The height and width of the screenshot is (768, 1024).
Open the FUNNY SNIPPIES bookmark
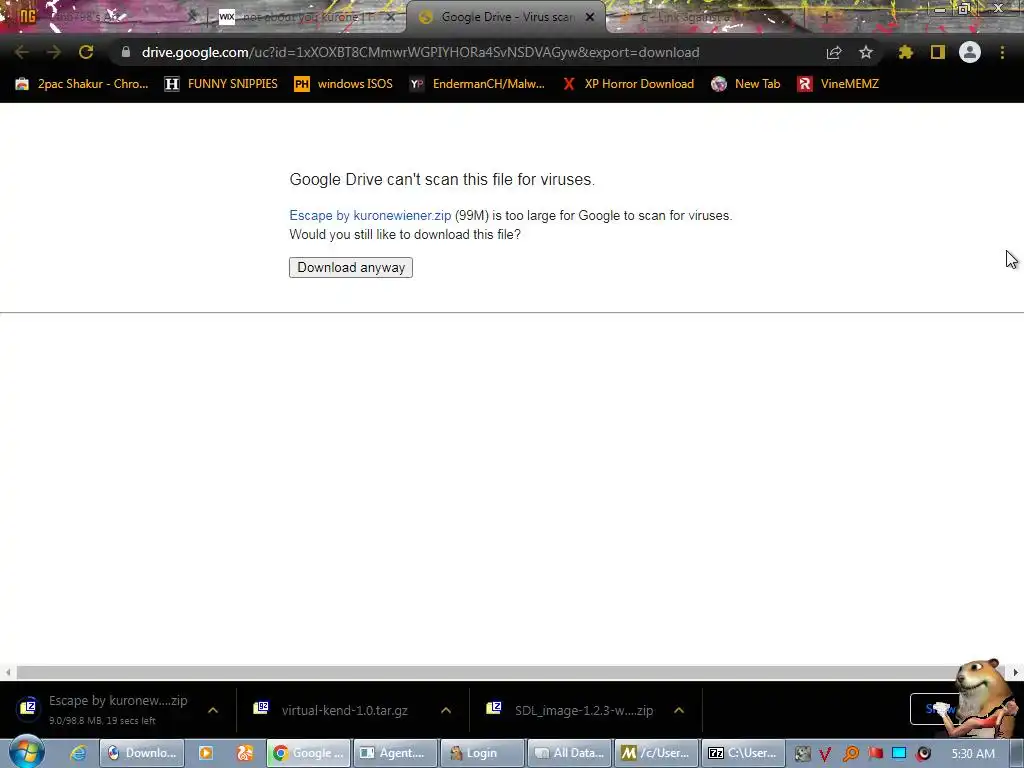tap(221, 84)
